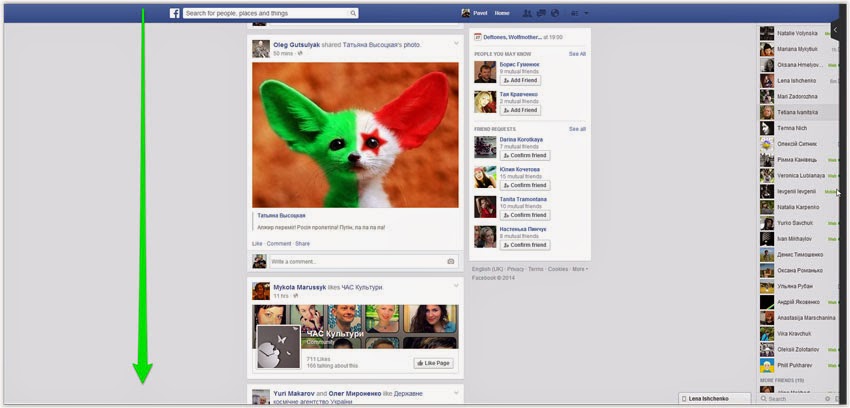
Task: Open the shared tricolor fox photo
Action: click(x=355, y=135)
